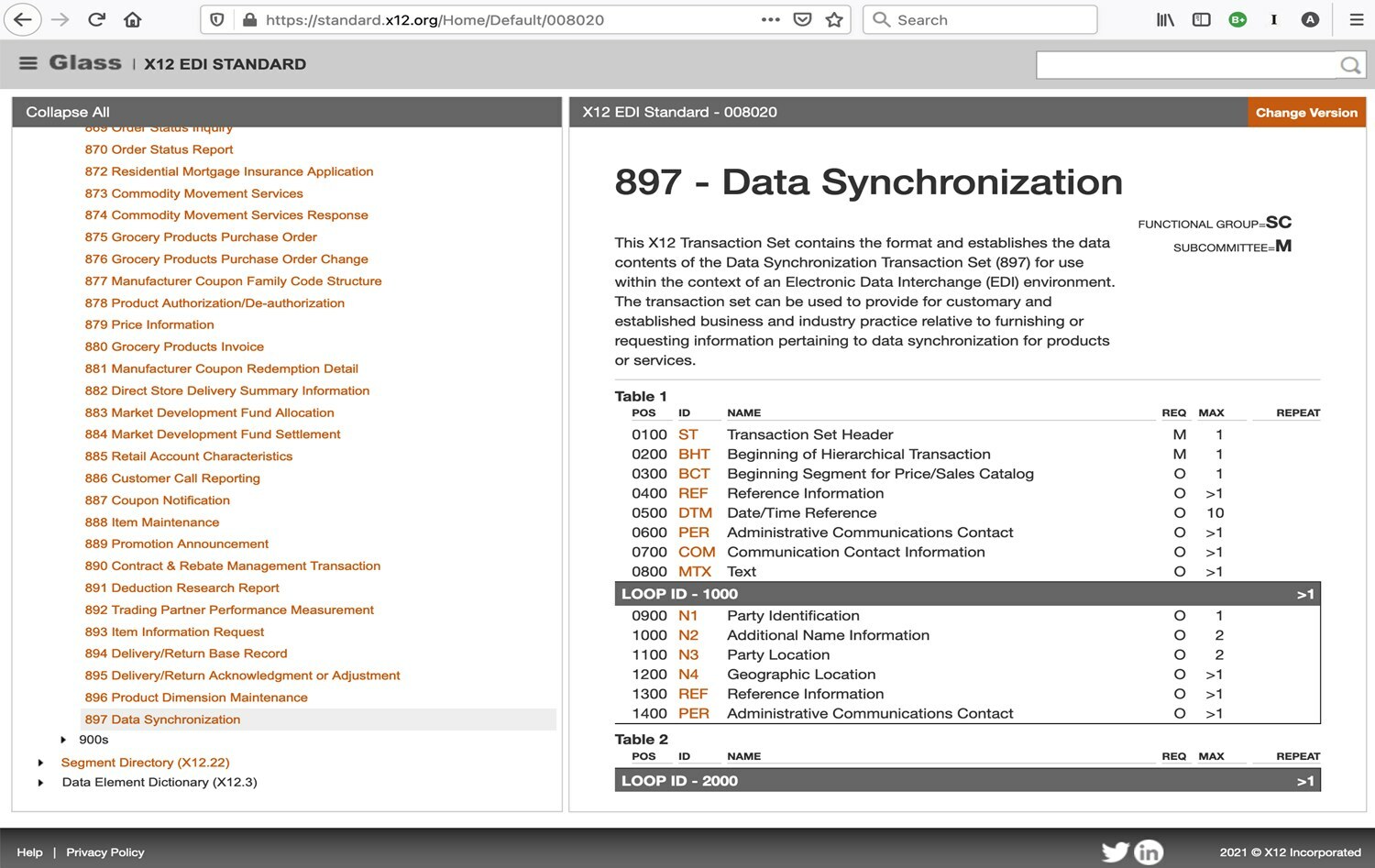Open the COM segment ID link
Image resolution: width=1375 pixels, height=868 pixels.
click(x=697, y=552)
